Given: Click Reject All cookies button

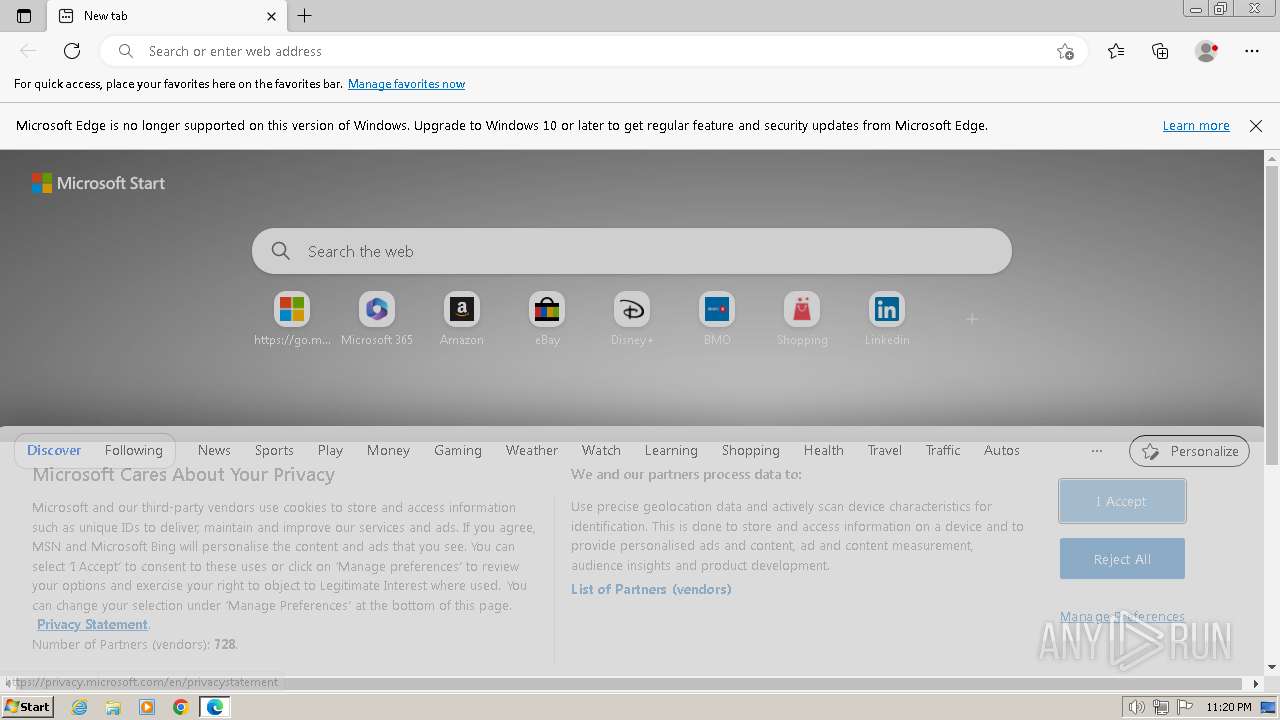Looking at the screenshot, I should click(1122, 559).
